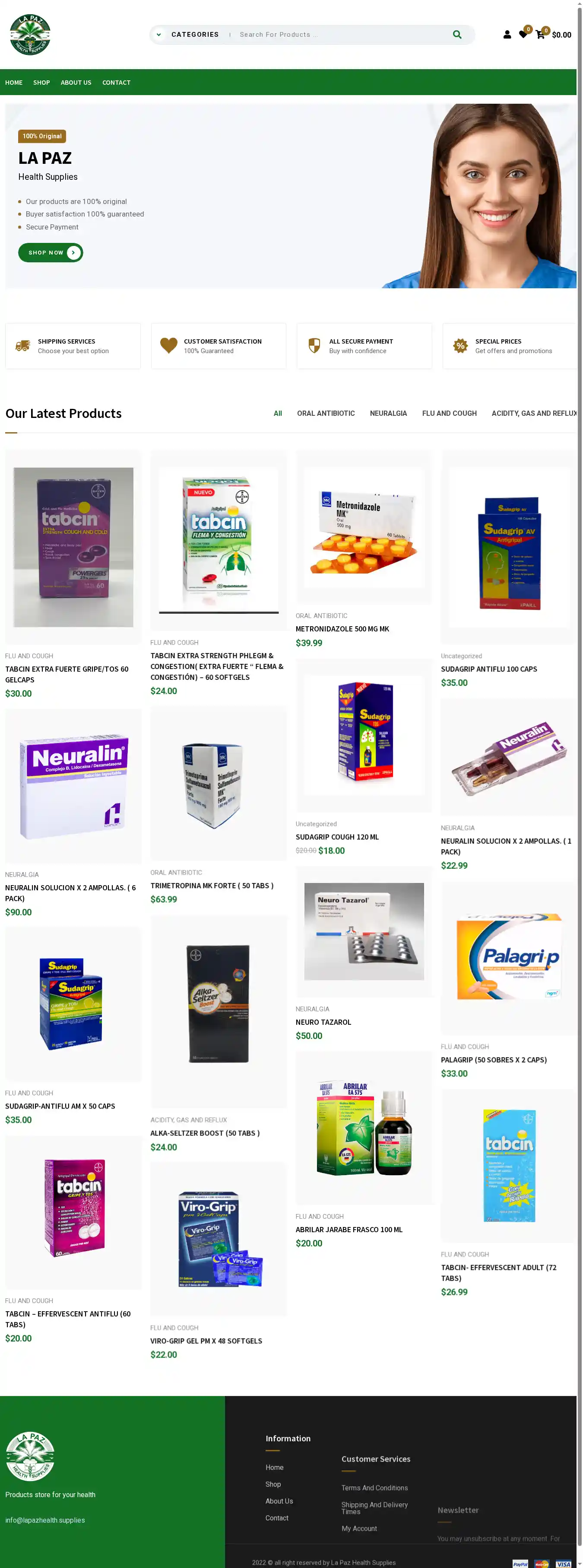Image resolution: width=583 pixels, height=1568 pixels.
Task: Open the user account icon
Action: [x=507, y=35]
